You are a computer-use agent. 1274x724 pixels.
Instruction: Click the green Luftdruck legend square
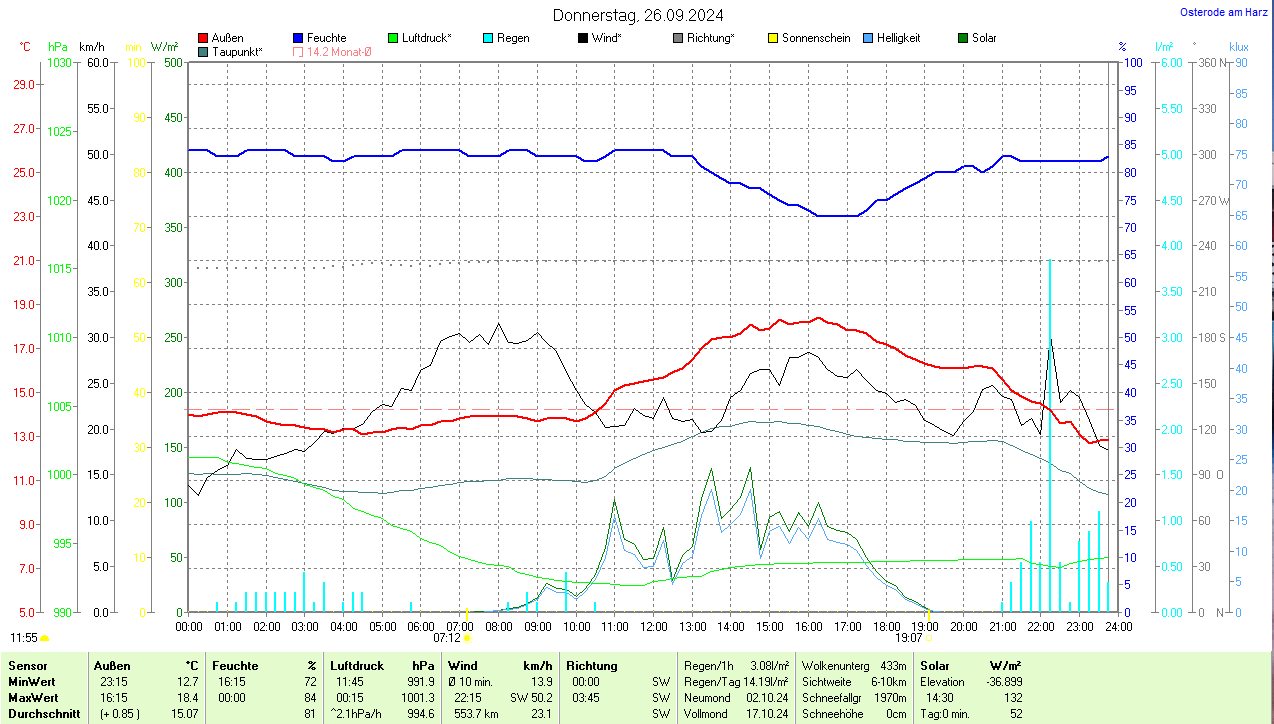click(x=393, y=38)
